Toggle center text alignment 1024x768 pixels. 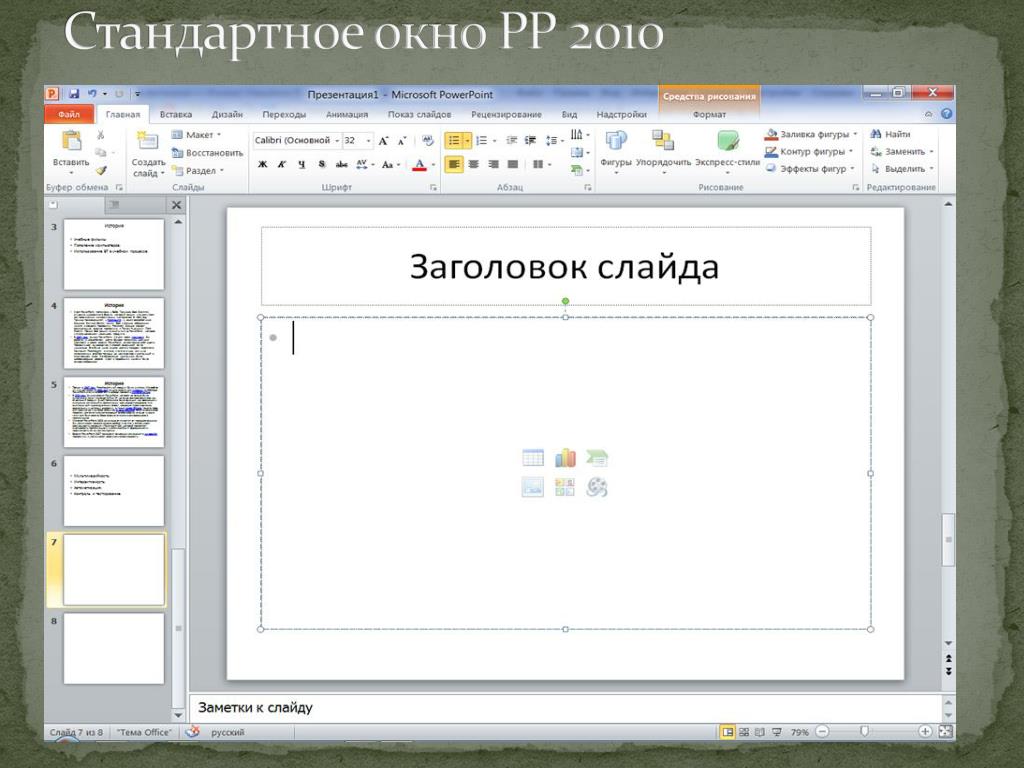(473, 165)
